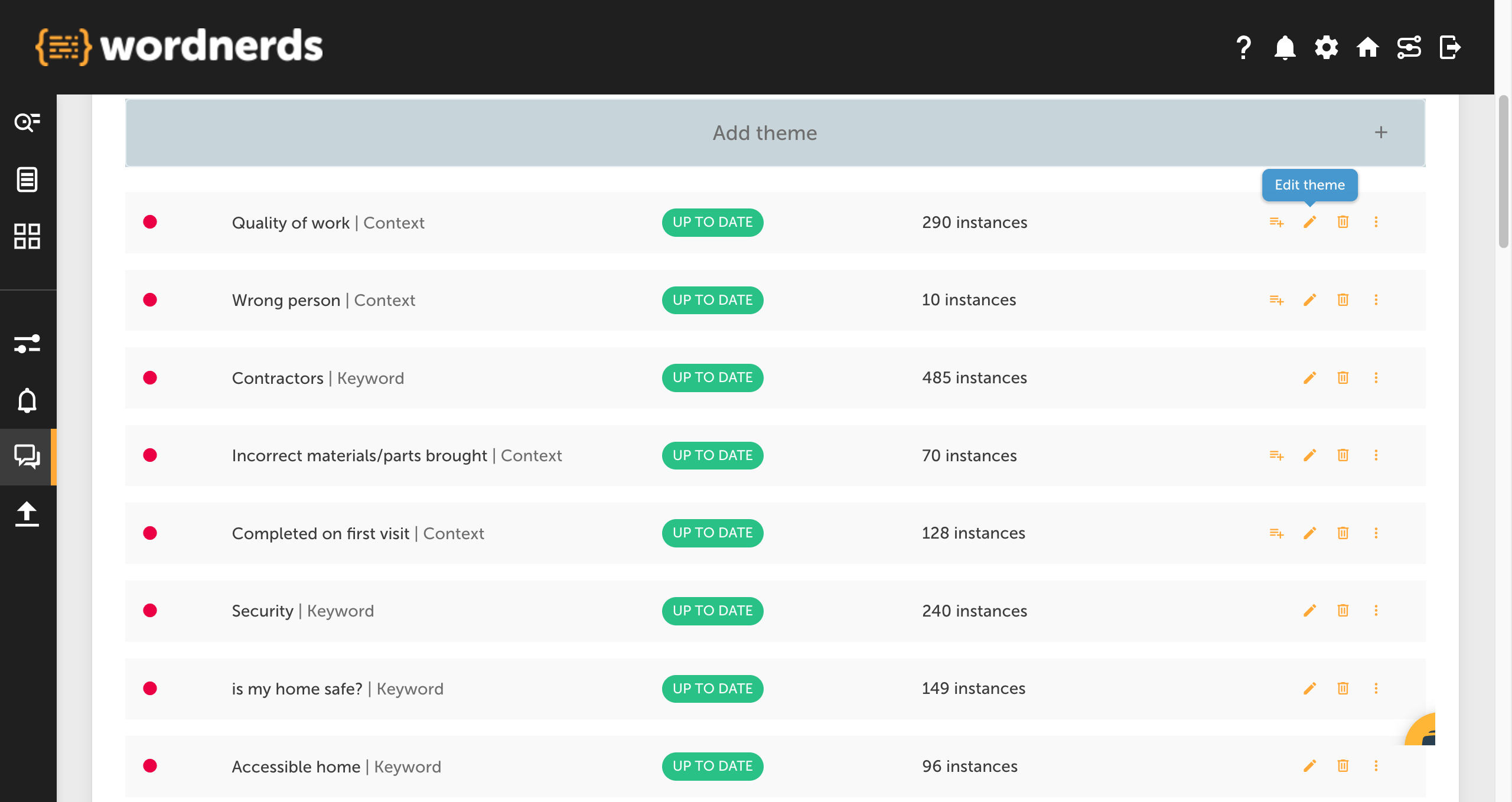Click the vertical page scrollbar

(1503, 171)
